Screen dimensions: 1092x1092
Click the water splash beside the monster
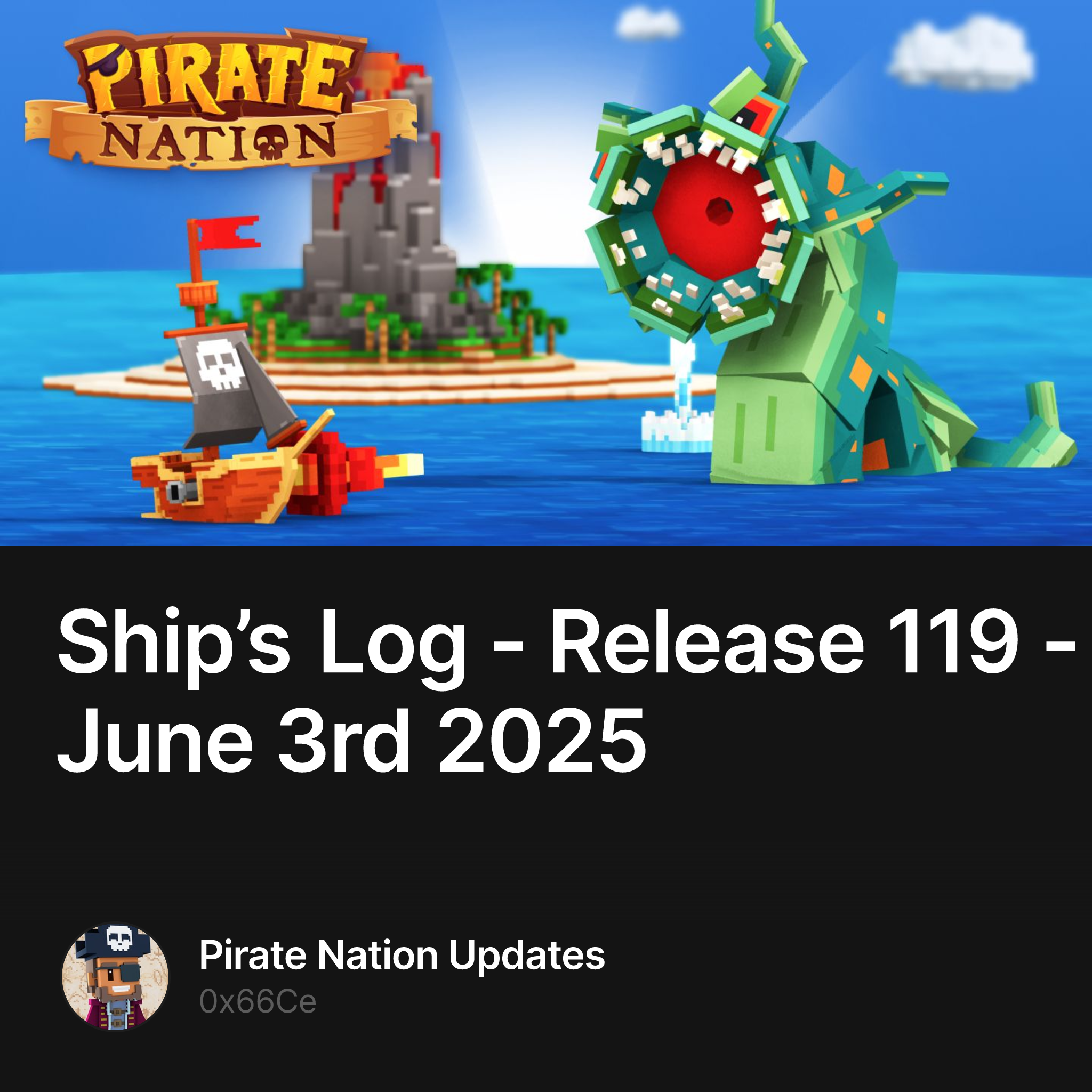(x=678, y=407)
